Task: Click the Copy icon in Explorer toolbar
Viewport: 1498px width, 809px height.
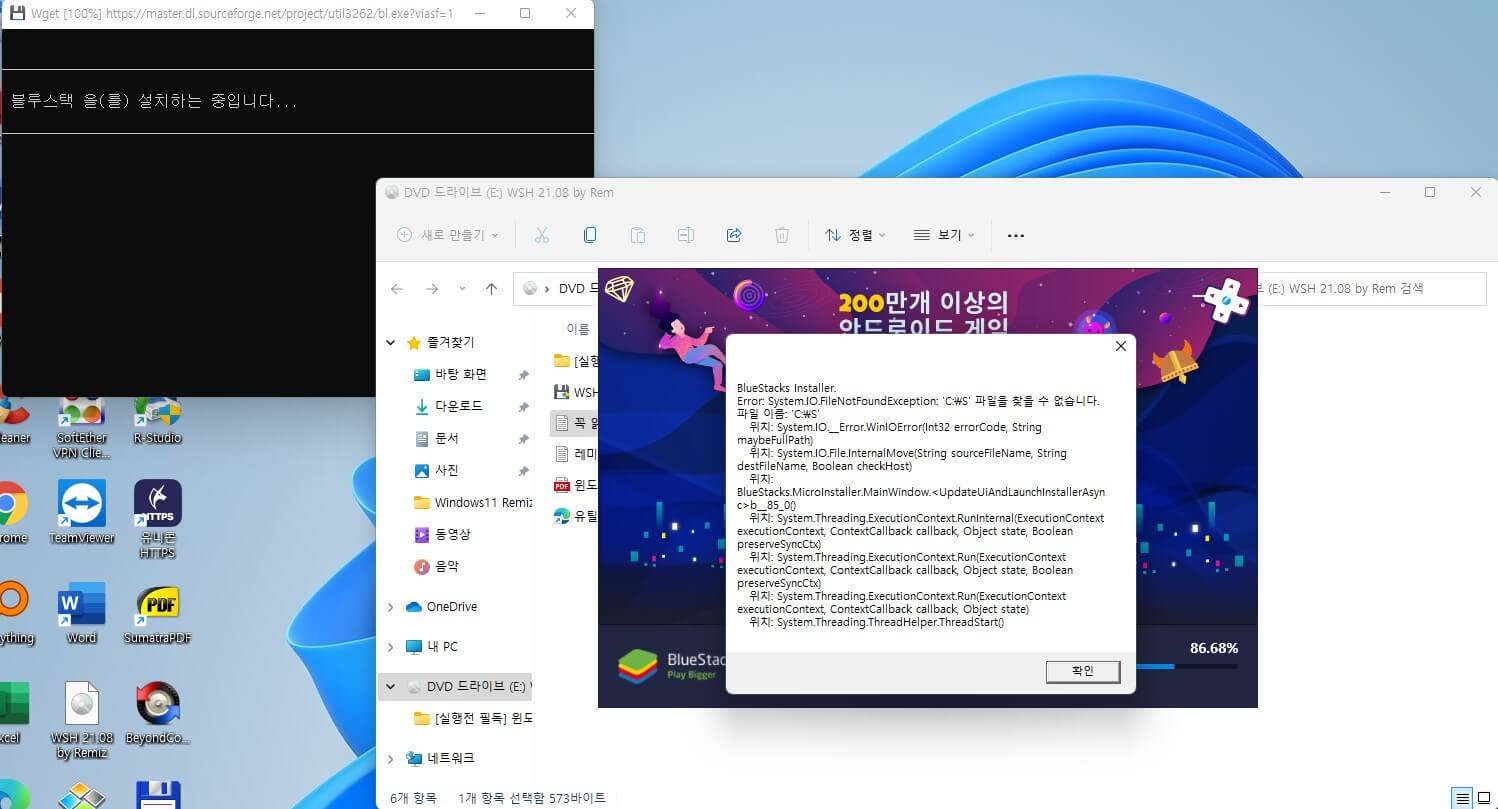Action: [590, 235]
